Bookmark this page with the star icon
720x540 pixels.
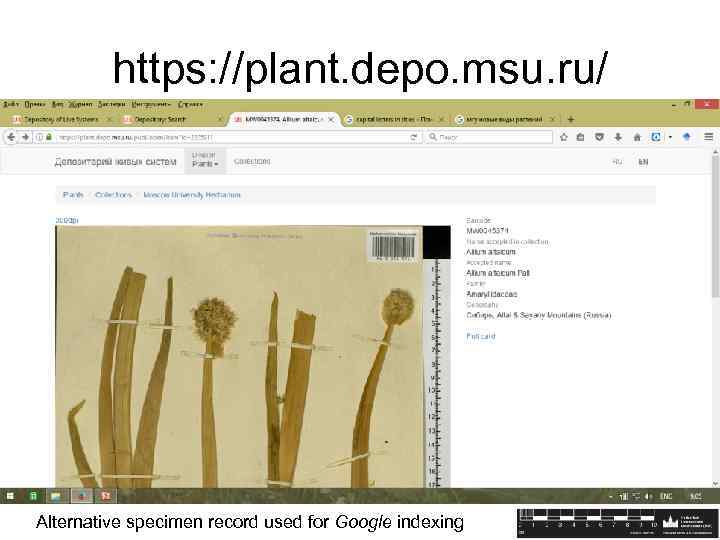point(564,137)
